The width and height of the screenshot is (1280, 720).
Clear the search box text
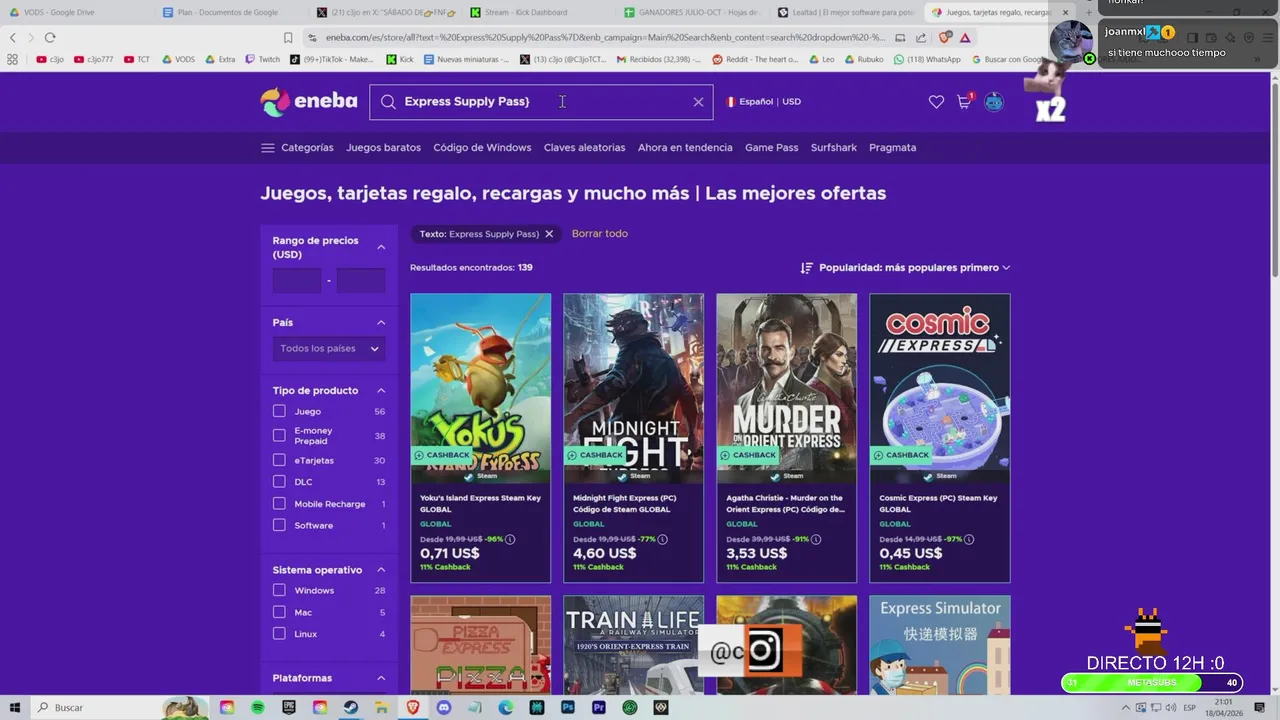(x=698, y=102)
